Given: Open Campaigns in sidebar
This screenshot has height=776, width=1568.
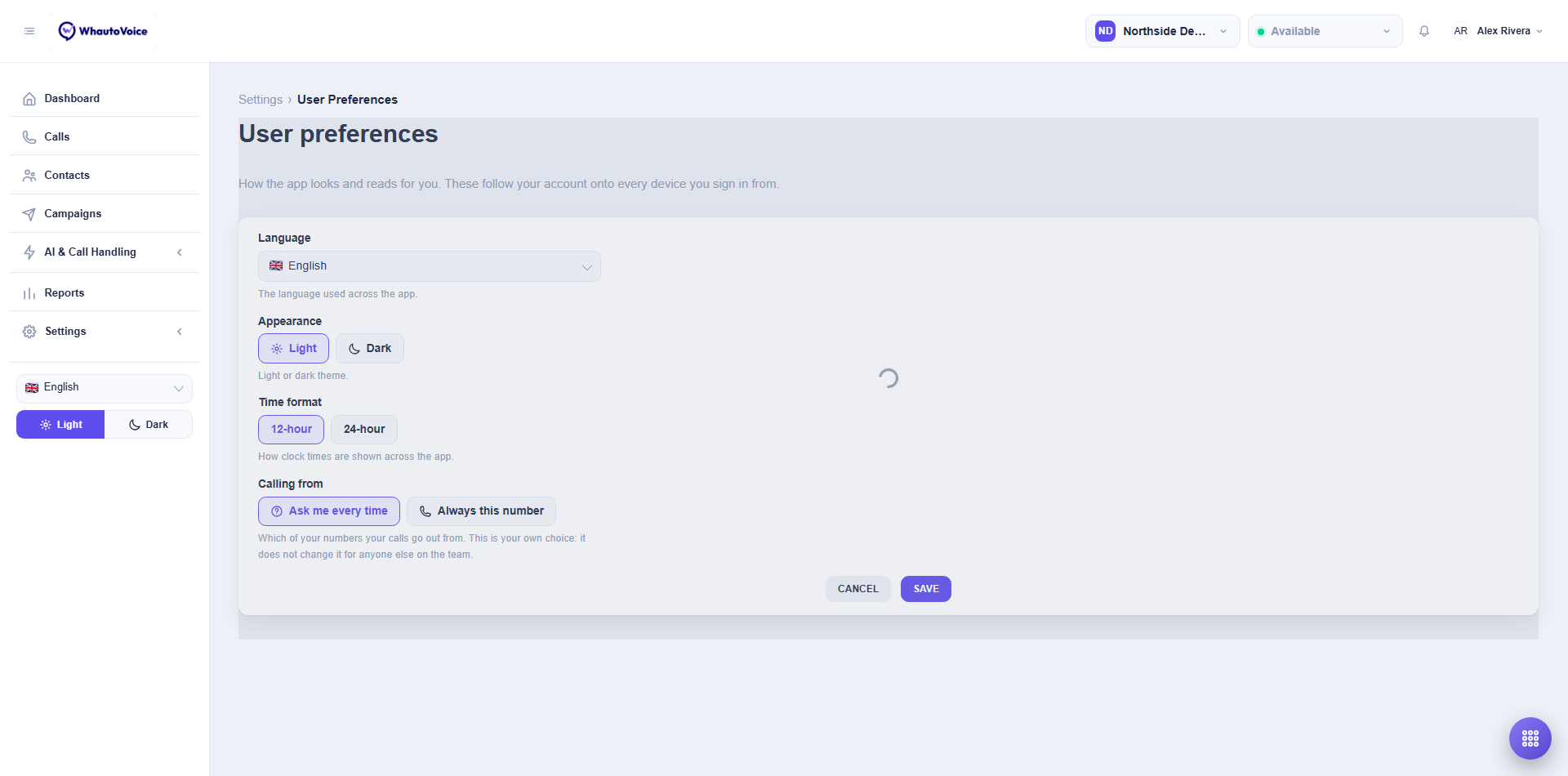Looking at the screenshot, I should (x=105, y=214).
